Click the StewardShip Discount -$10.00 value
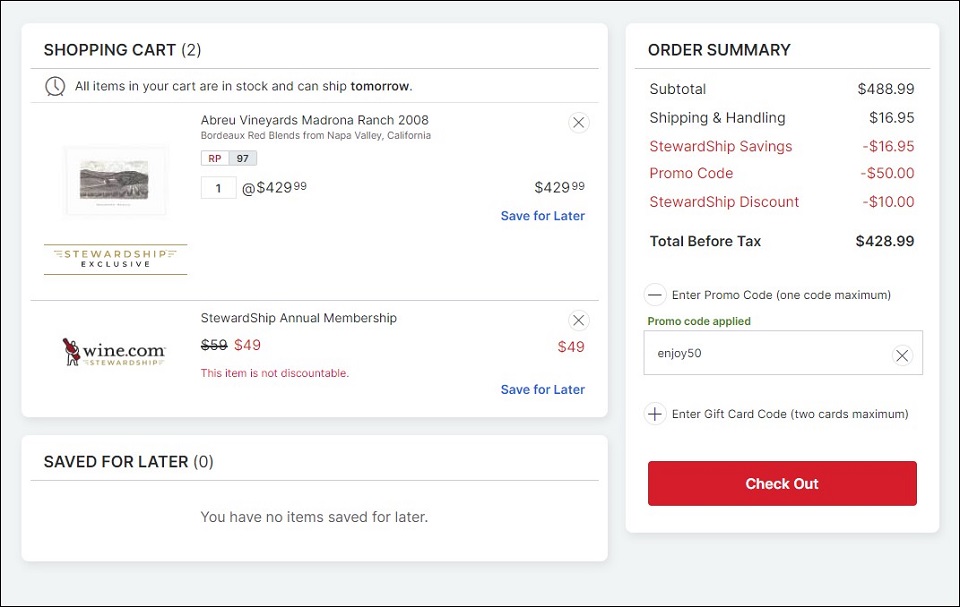The height and width of the screenshot is (607, 960). [x=888, y=202]
